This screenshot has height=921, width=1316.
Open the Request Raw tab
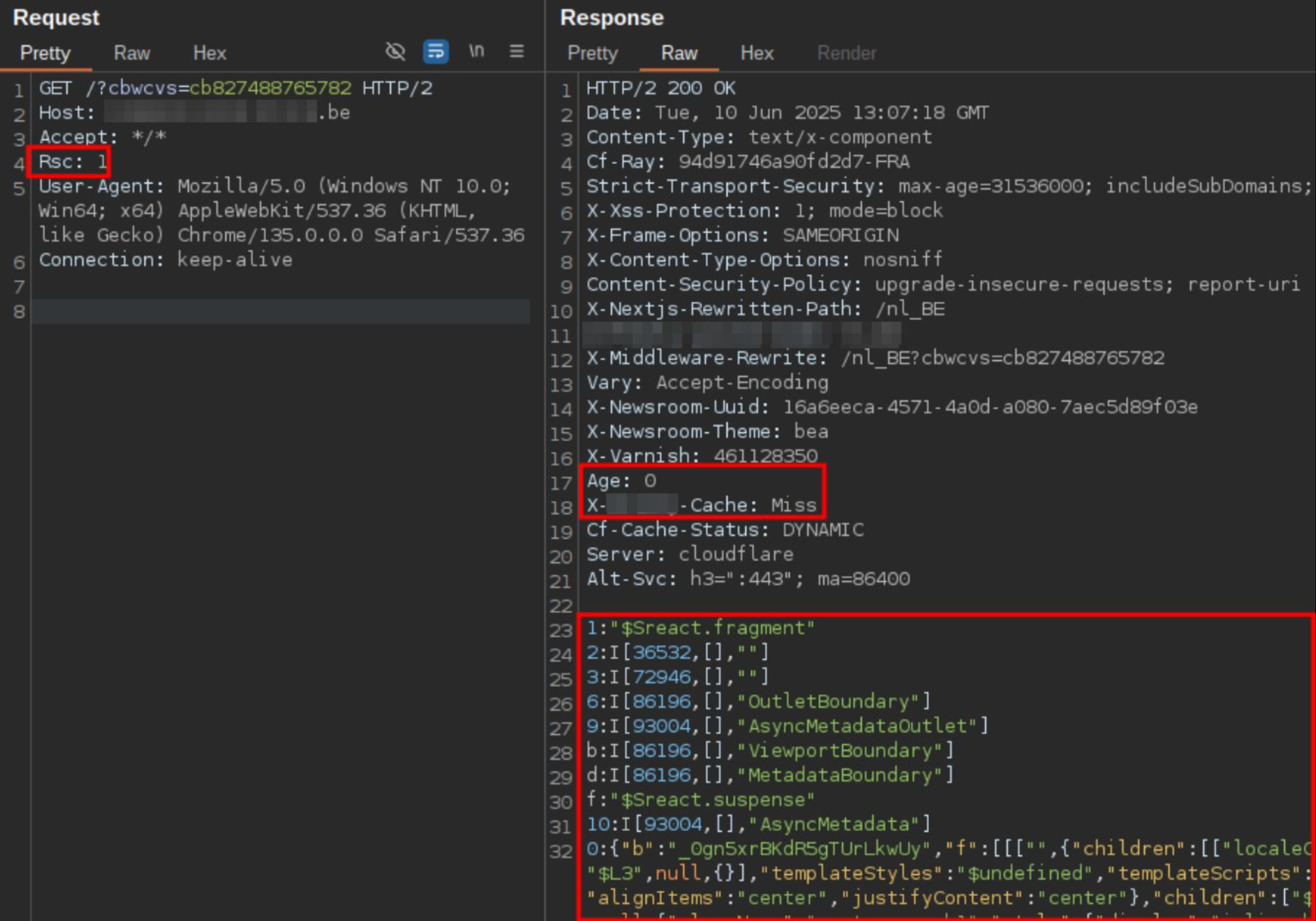click(x=132, y=53)
